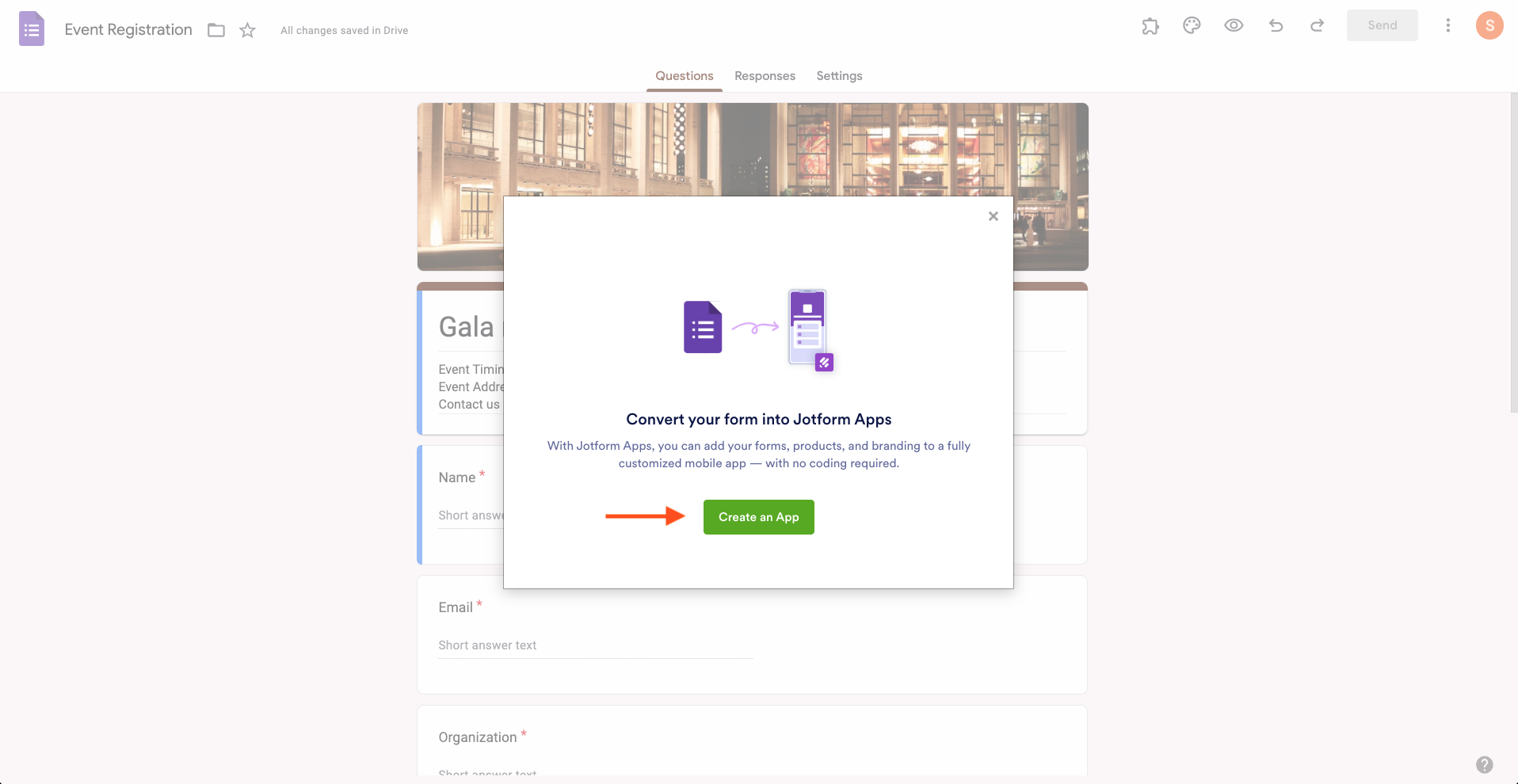This screenshot has height=784, width=1518.
Task: Open the customize theme palette icon
Action: click(1192, 25)
